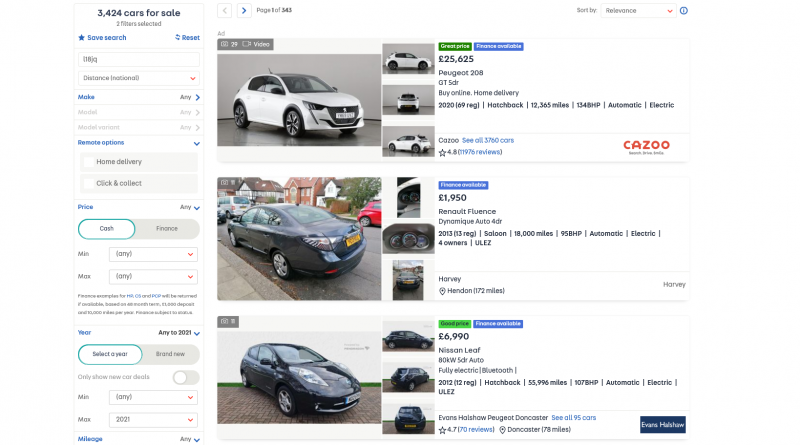
Task: Click the postcode input field
Action: click(x=139, y=59)
